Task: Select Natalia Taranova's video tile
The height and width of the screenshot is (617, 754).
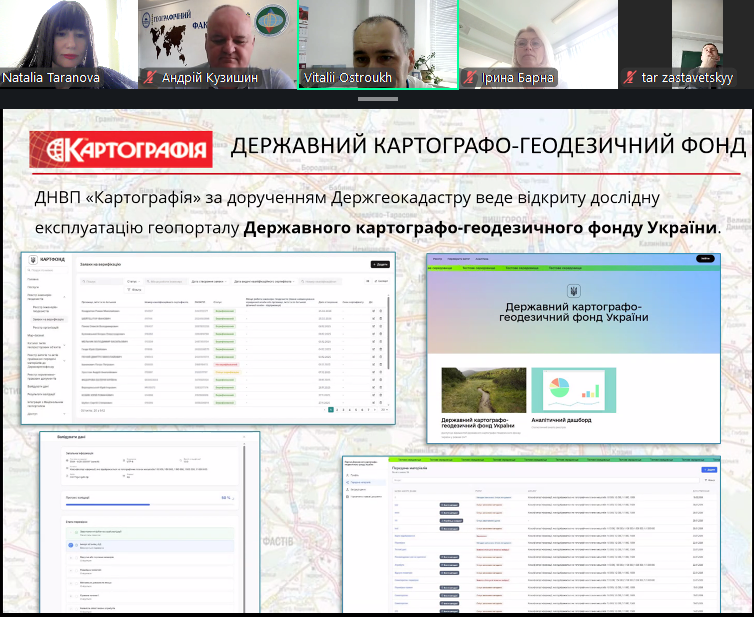Action: (69, 44)
